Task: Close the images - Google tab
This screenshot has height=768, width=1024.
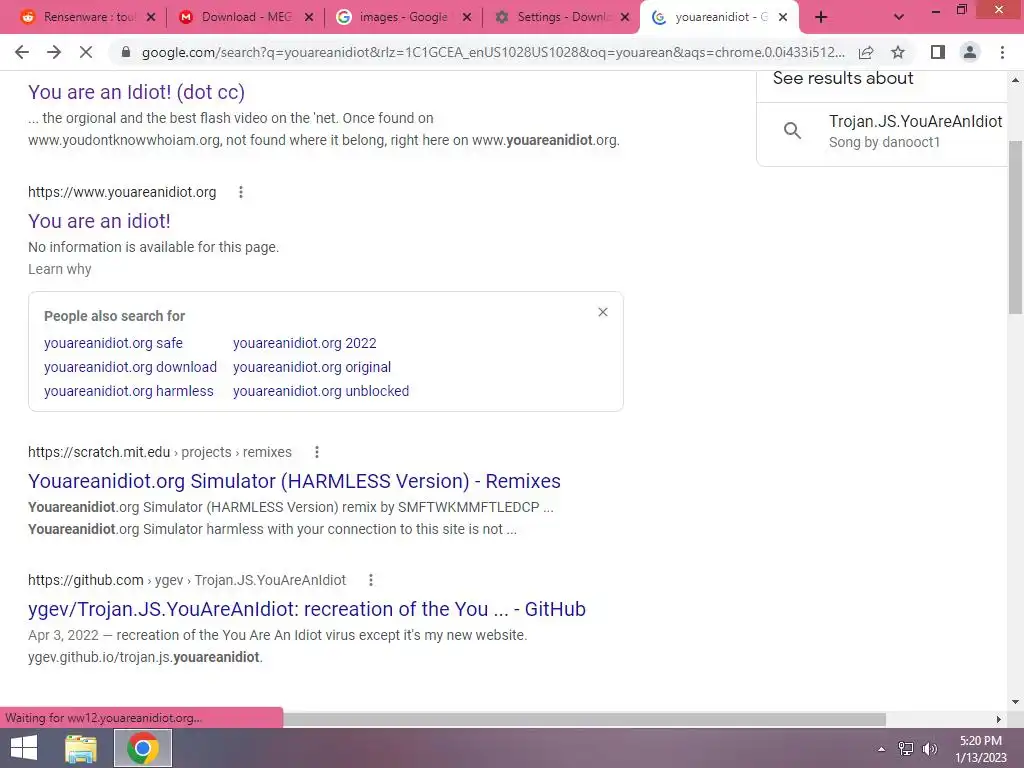Action: tap(467, 18)
